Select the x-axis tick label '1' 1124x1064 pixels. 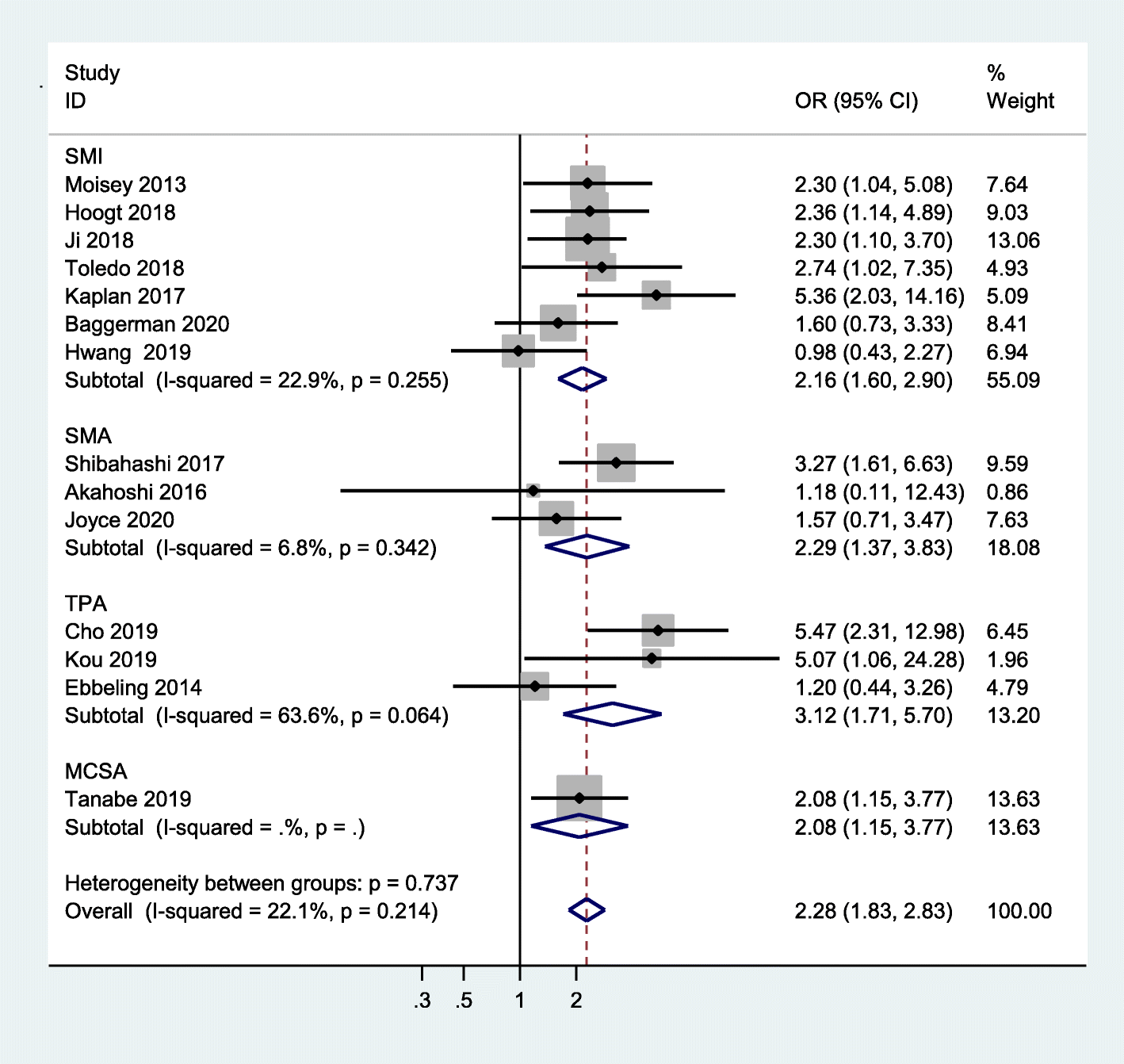520,1001
